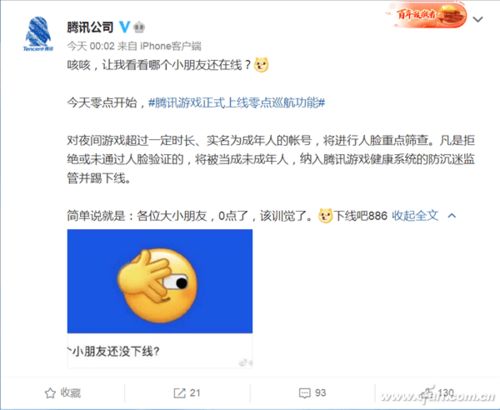
Task: Click the up arrow beside 收起全文
Action: 452,216
